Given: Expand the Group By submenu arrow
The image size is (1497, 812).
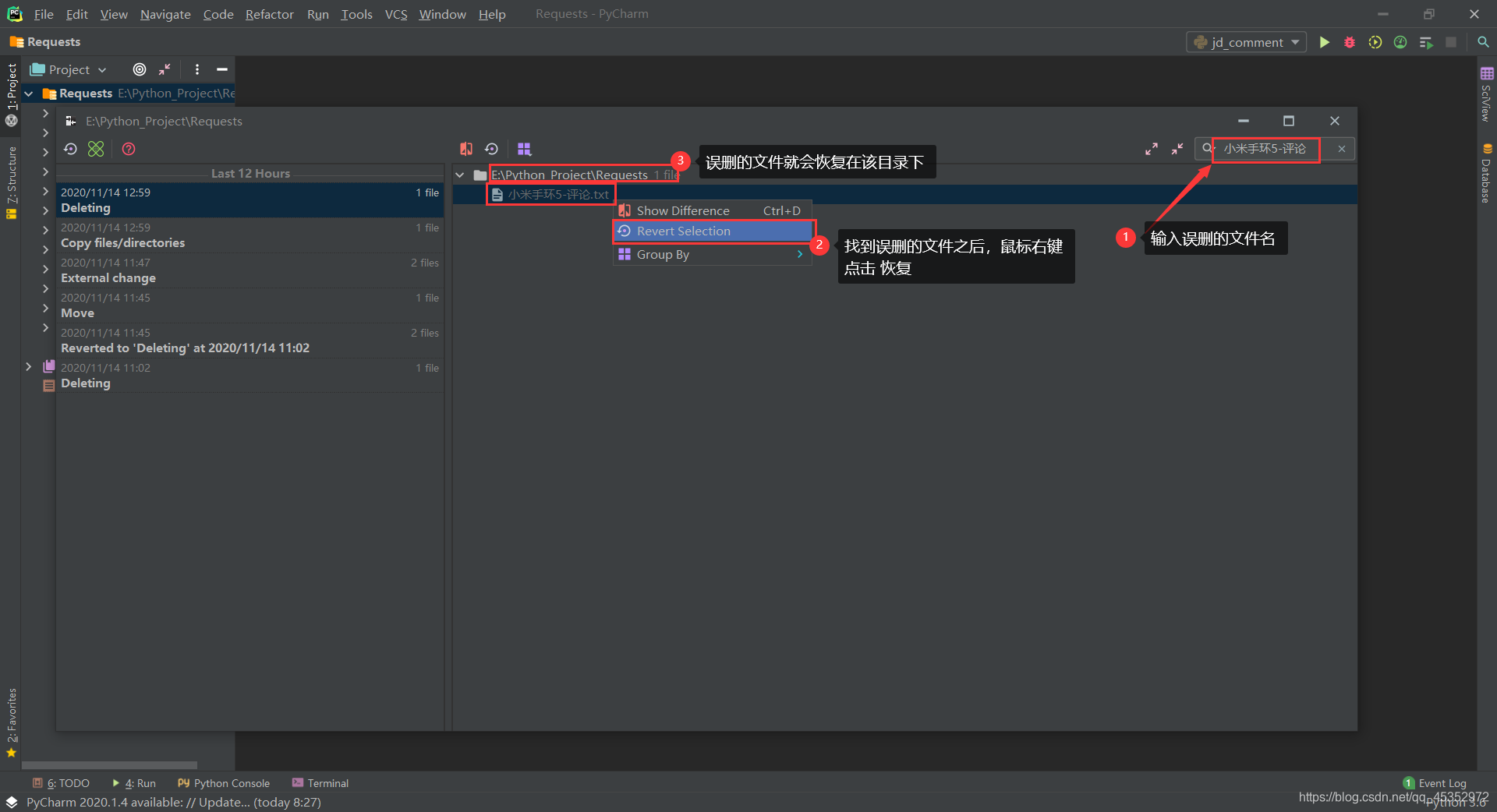Looking at the screenshot, I should pos(800,254).
